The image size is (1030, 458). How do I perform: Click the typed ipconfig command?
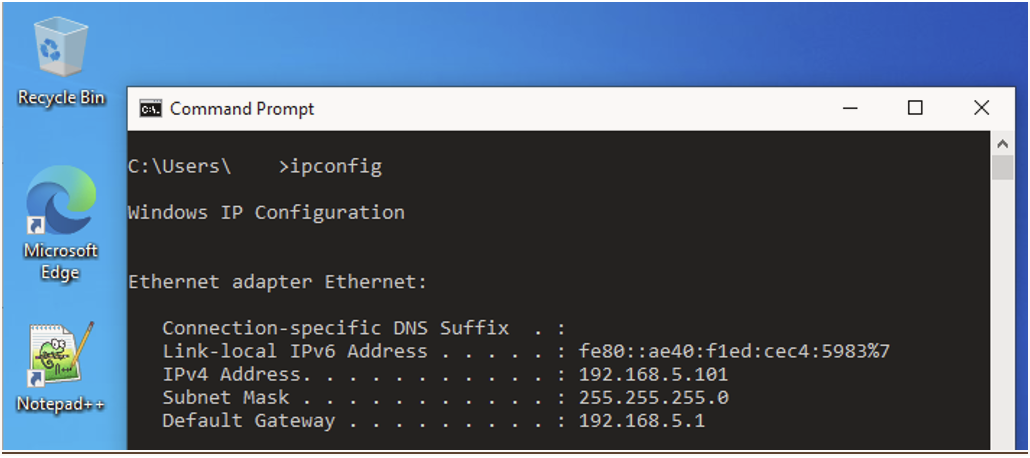(x=336, y=167)
